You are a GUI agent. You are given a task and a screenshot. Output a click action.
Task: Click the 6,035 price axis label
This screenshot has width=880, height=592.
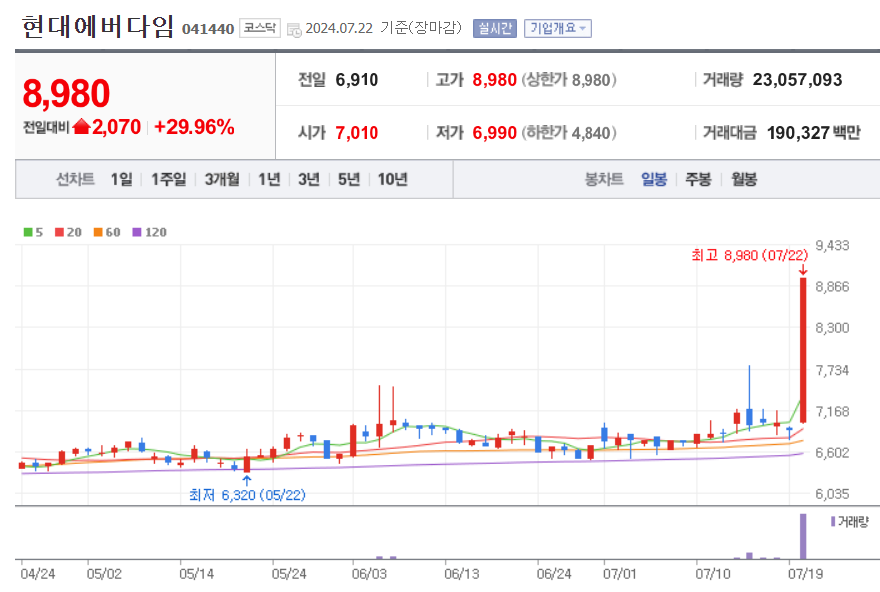tap(832, 494)
